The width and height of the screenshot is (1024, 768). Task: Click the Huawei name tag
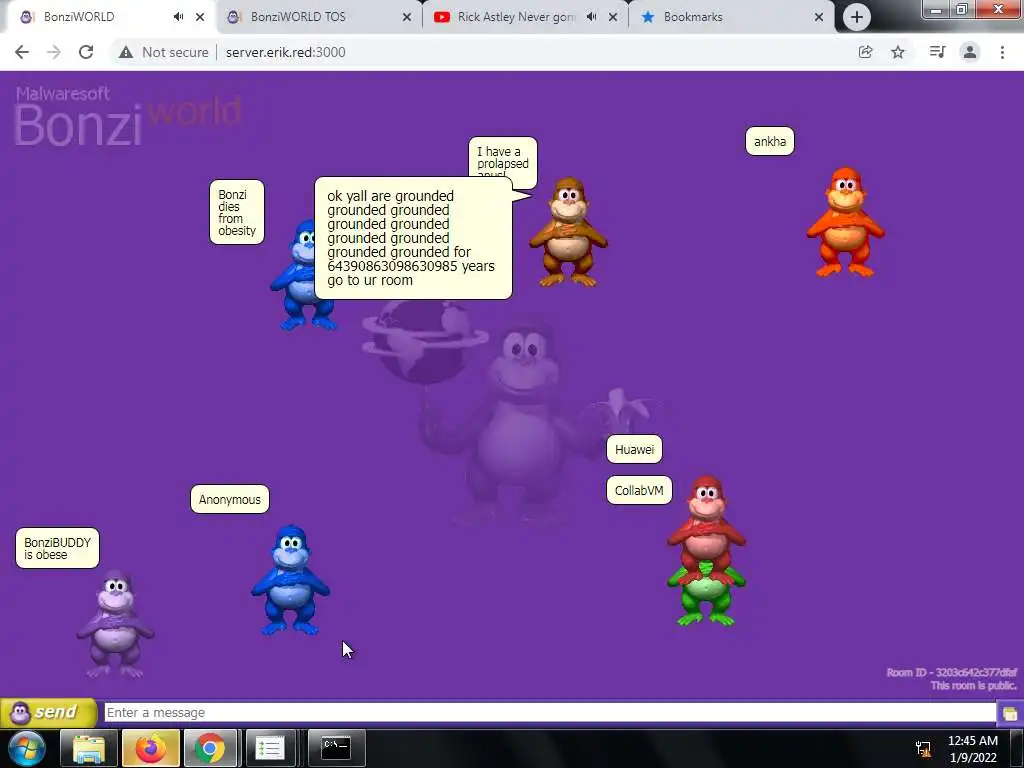click(x=634, y=449)
